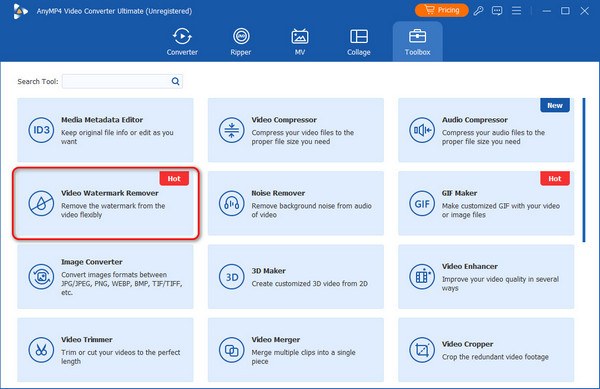Click 'Crop the redundant video footage' text
This screenshot has height=389, width=600.
coord(495,357)
